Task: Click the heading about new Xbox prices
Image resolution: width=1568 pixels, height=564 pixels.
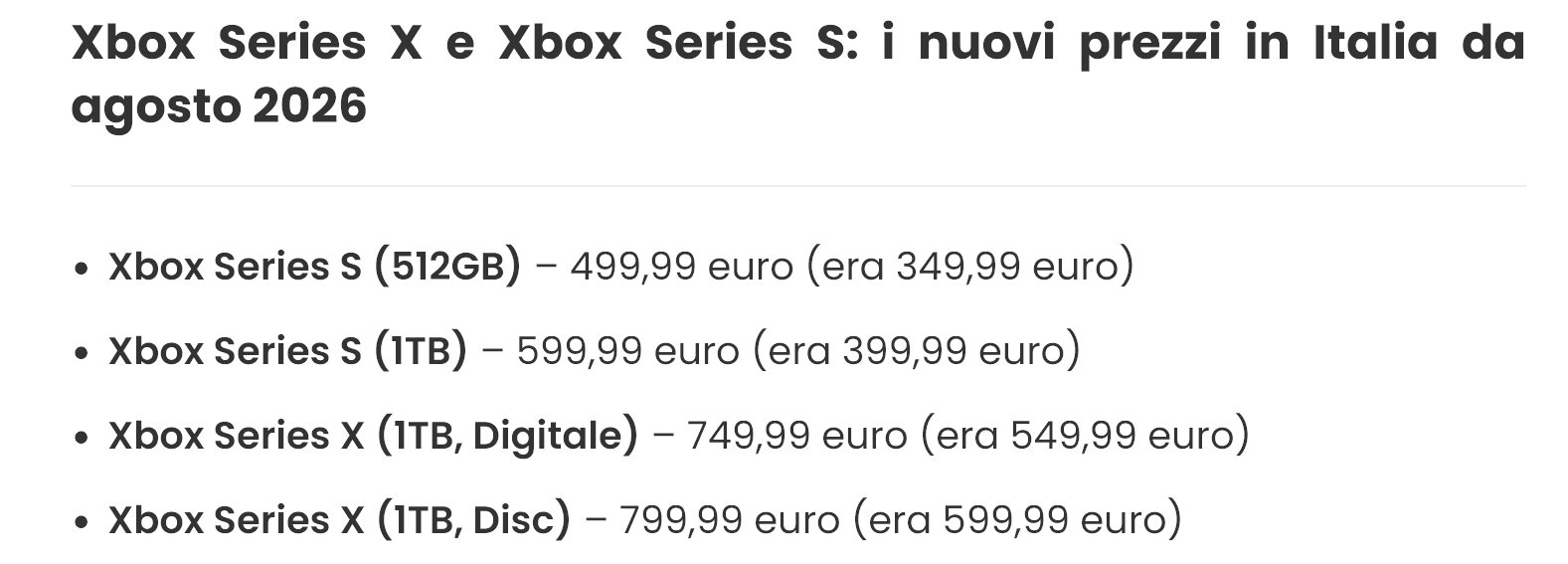Action: [x=797, y=75]
